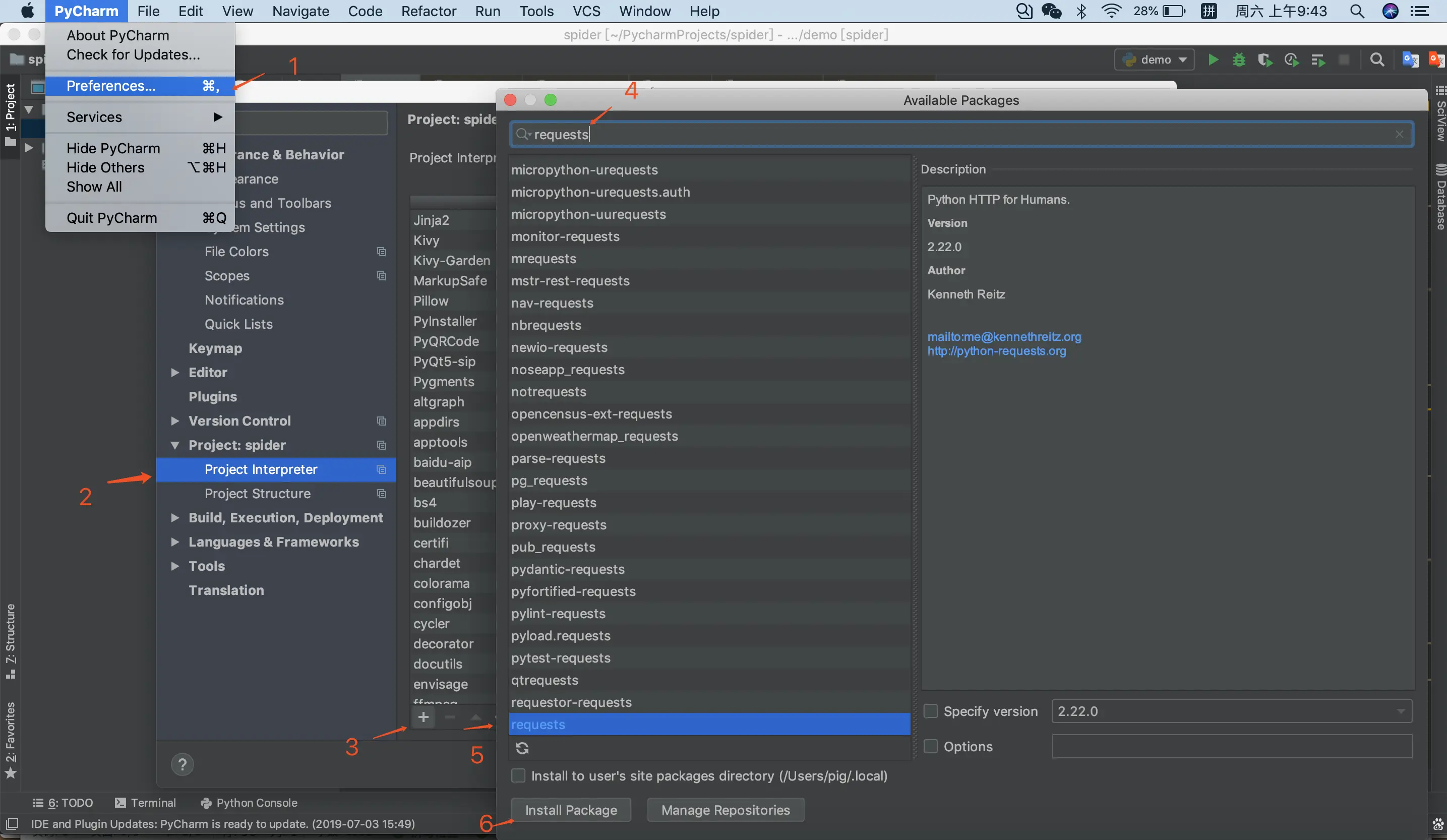Enable the Options checkbox

[x=930, y=746]
